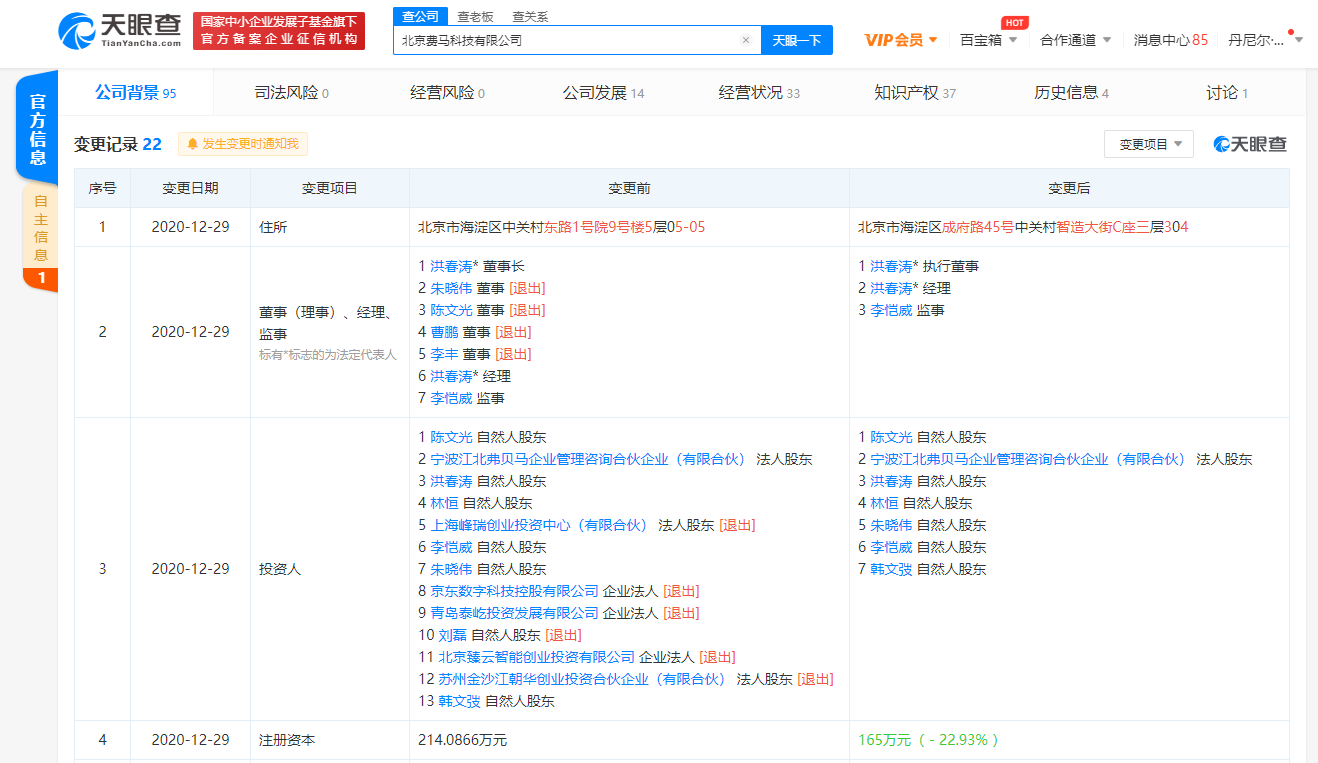Open 苏州金沙江朝华创业投资合伙企业 link
This screenshot has height=763, width=1318.
[583, 679]
